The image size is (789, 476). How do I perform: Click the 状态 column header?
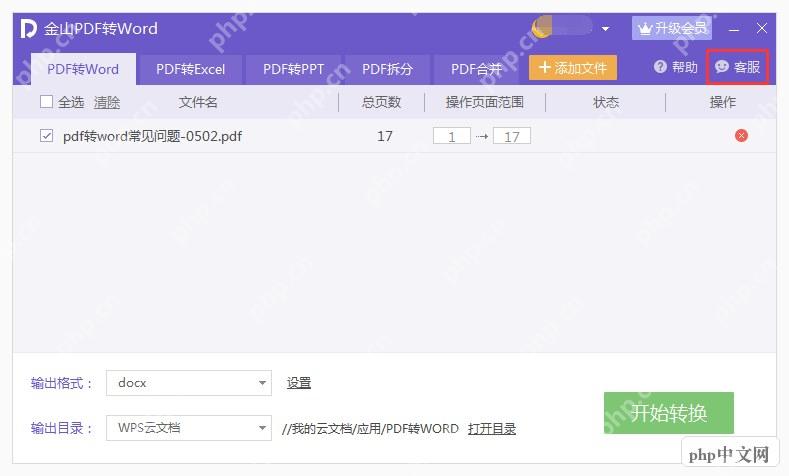606,102
